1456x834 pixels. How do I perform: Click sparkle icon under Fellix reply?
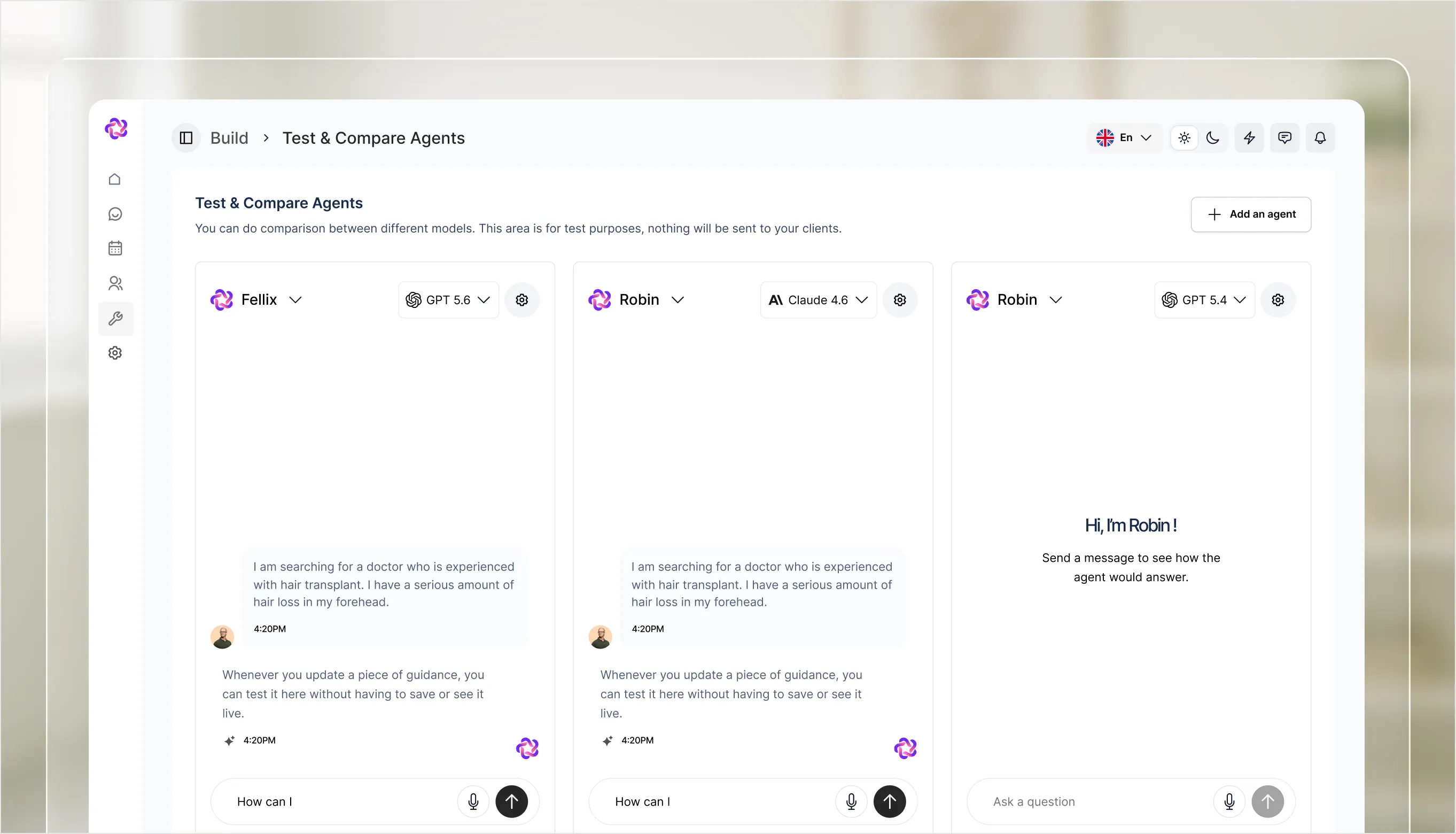click(230, 740)
